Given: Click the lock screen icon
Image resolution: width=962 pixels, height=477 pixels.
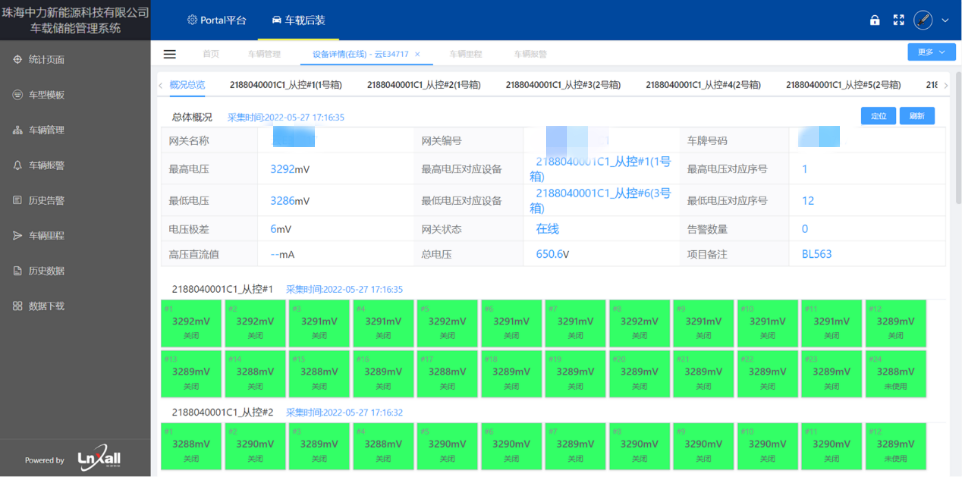Looking at the screenshot, I should tap(875, 20).
